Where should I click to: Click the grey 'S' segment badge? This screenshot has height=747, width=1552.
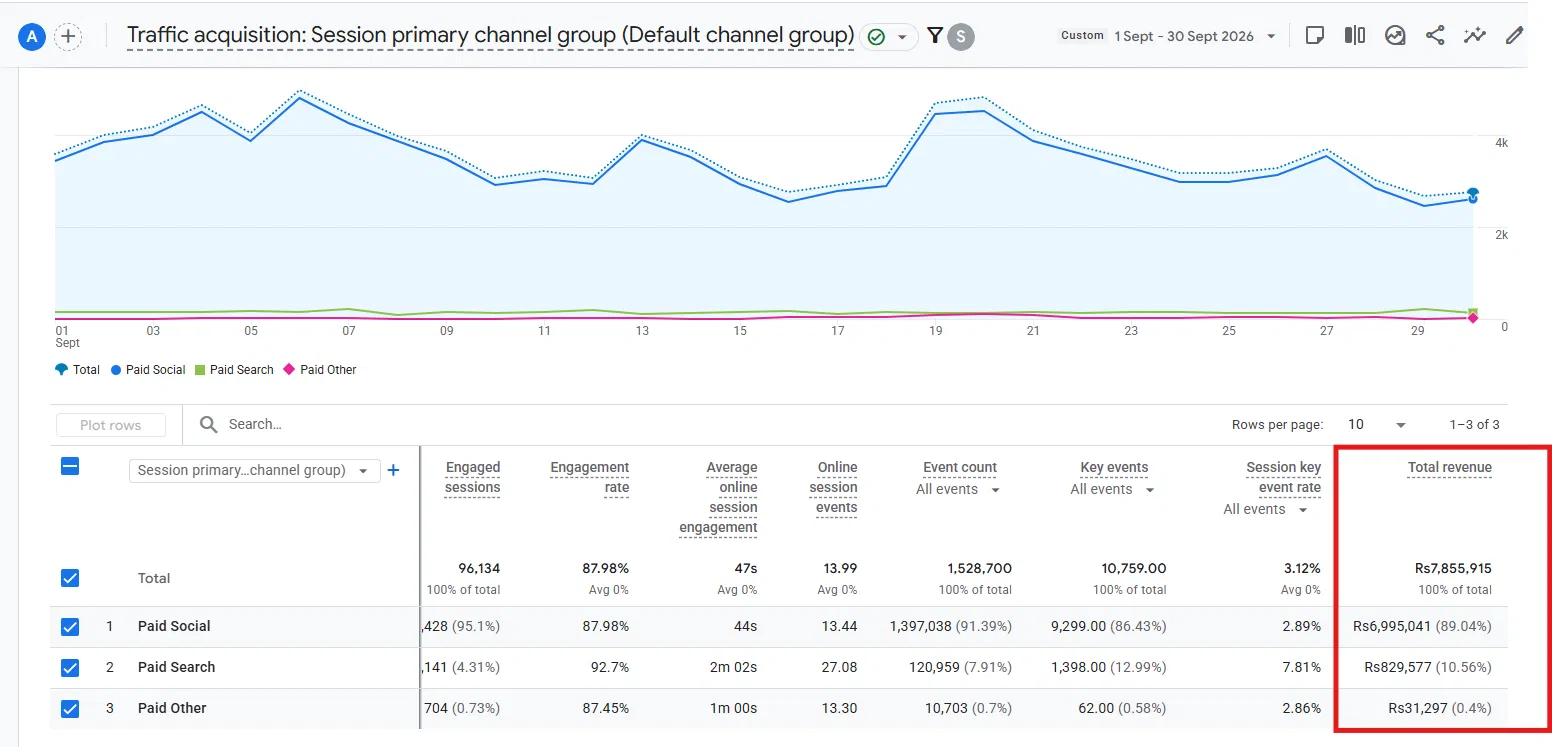(961, 37)
